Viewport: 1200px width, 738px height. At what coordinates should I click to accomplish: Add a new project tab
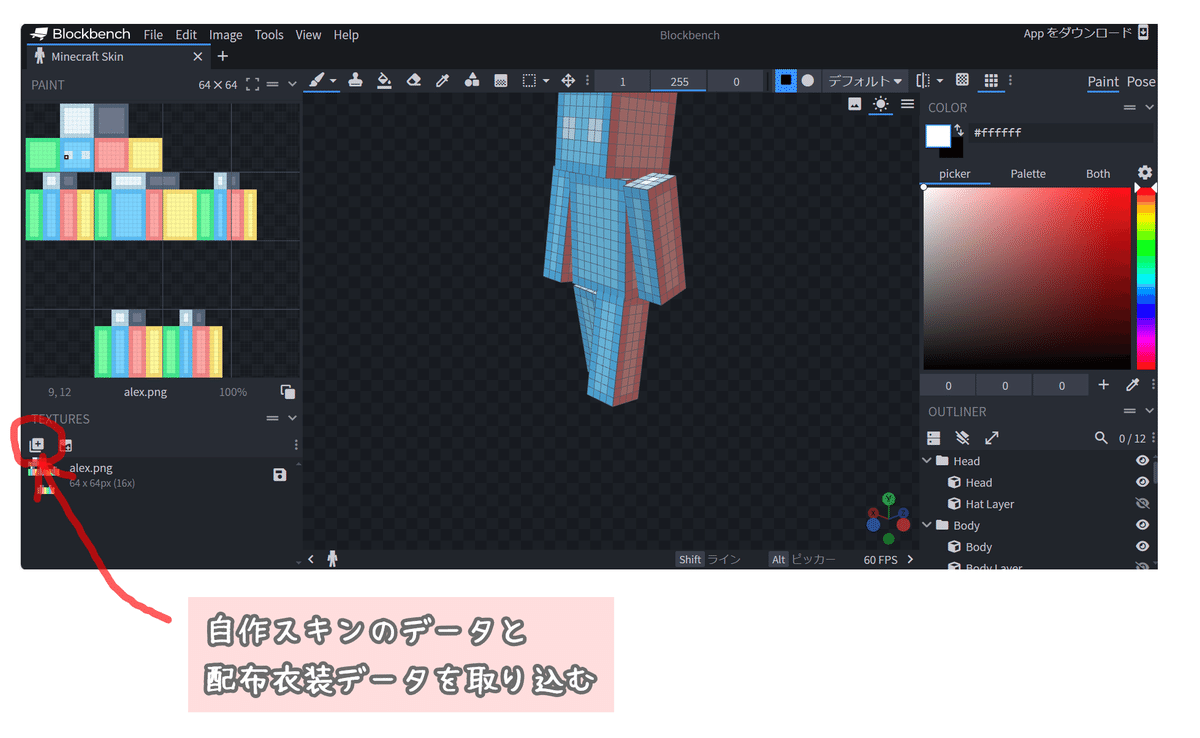pyautogui.click(x=222, y=57)
